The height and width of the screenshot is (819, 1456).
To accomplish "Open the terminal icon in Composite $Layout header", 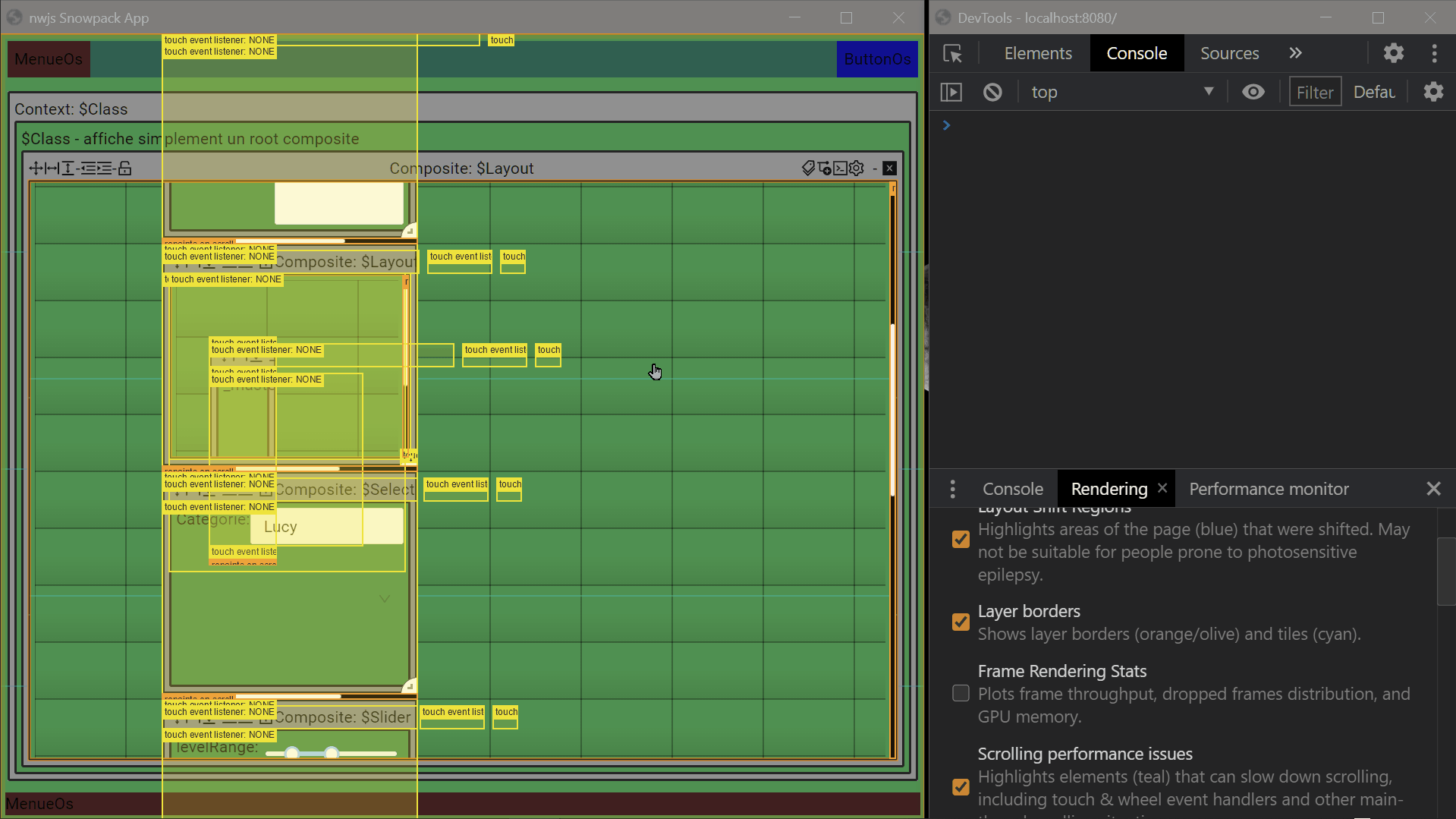I will coord(840,169).
